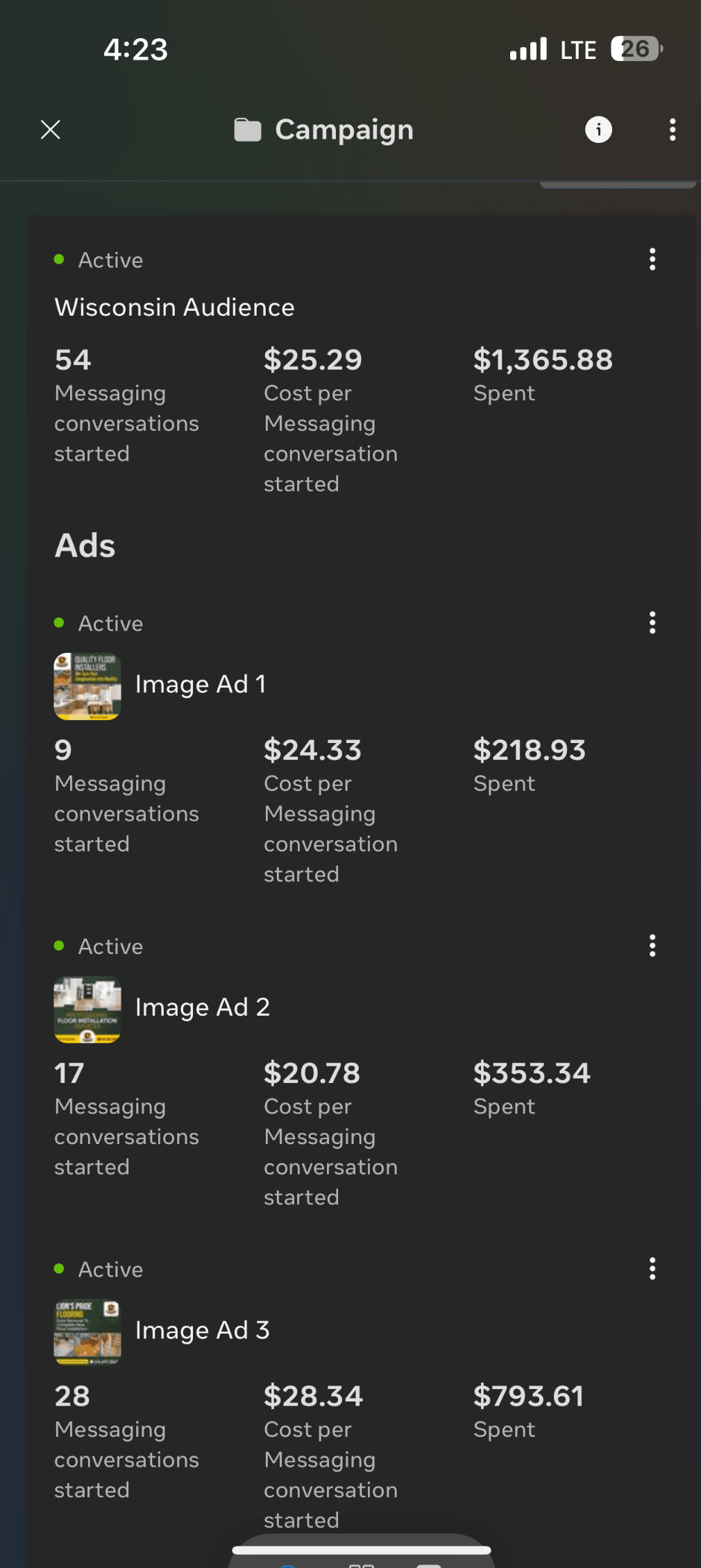Open the Image Ad 3 title
701x1568 pixels.
point(203,1331)
